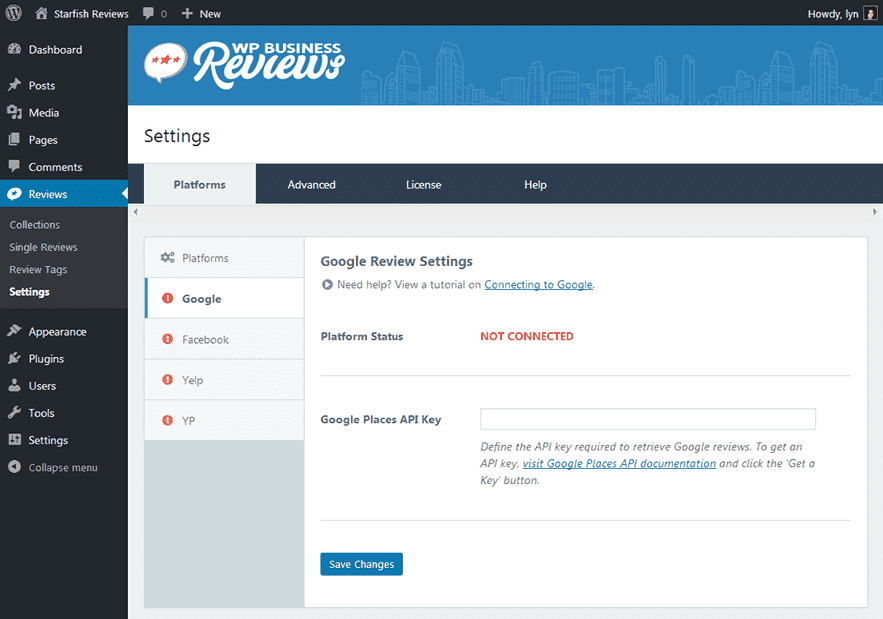This screenshot has width=883, height=619.
Task: Click the home icon beside Starfish Reviews
Action: pos(41,13)
